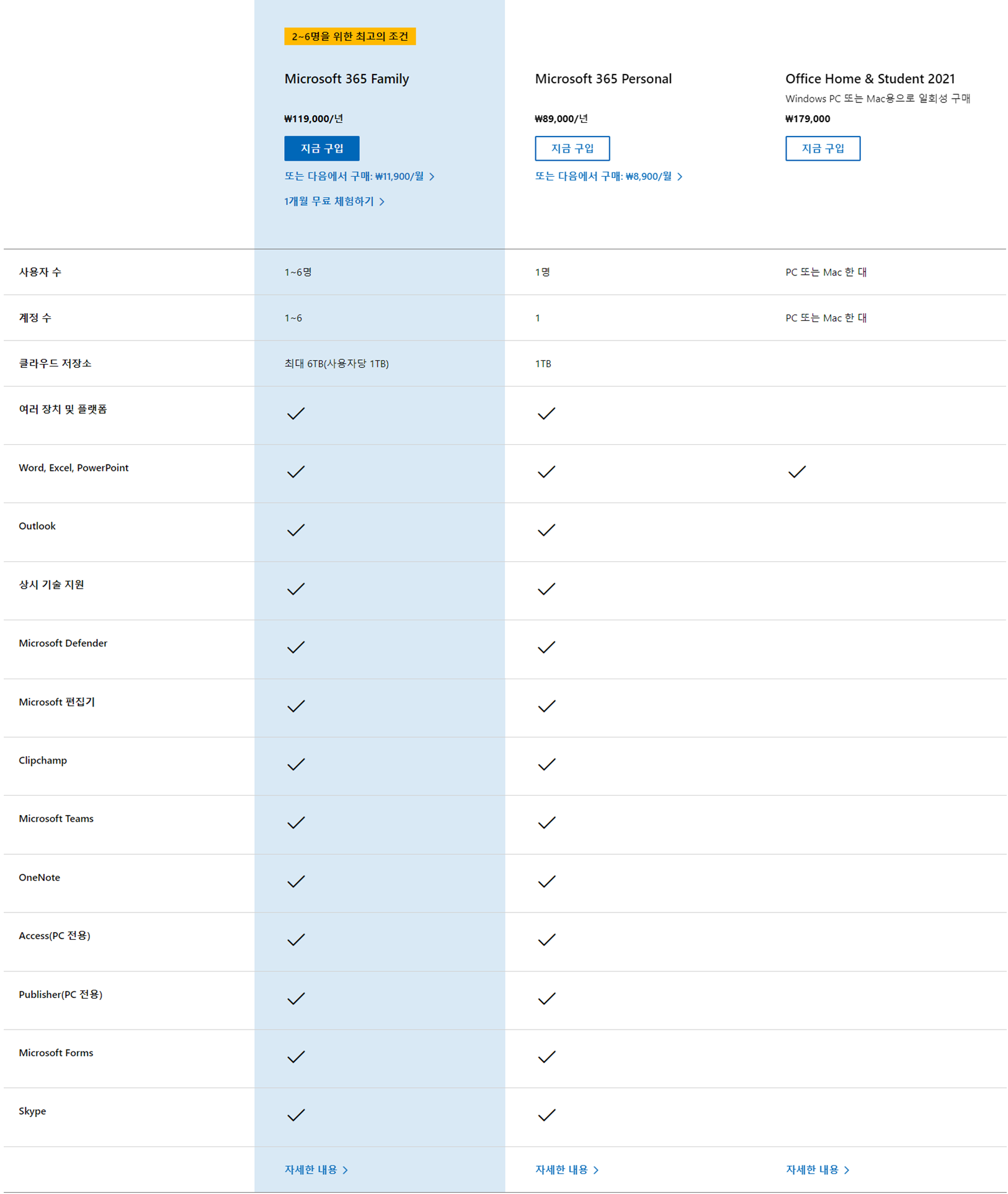The width and height of the screenshot is (1008, 1194).
Task: Click the Skype row label
Action: coord(32,1111)
